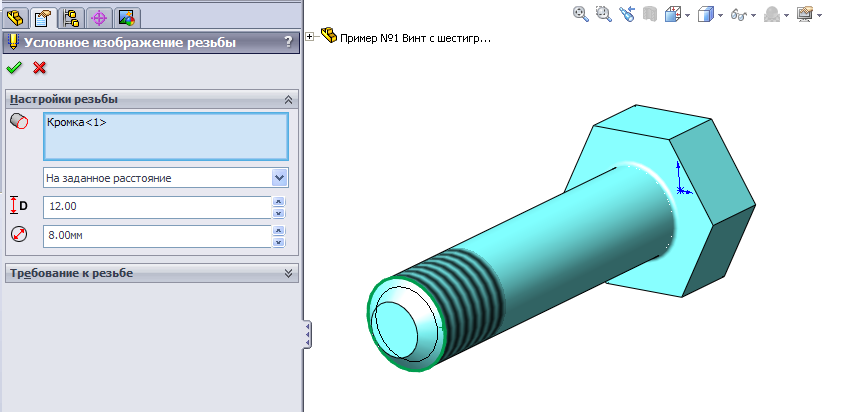
Task: Decrease the minor diameter 8.00мм
Action: pyautogui.click(x=279, y=242)
